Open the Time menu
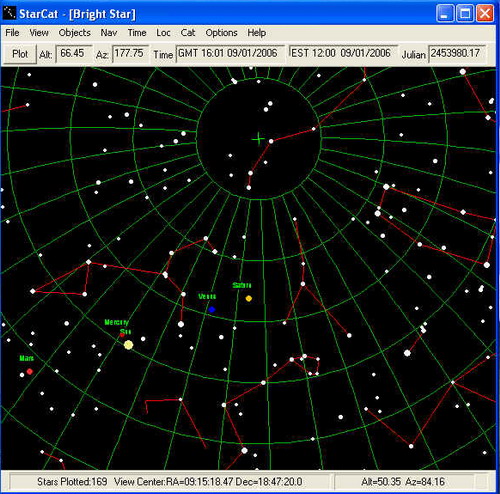This screenshot has width=500, height=494. pos(137,33)
